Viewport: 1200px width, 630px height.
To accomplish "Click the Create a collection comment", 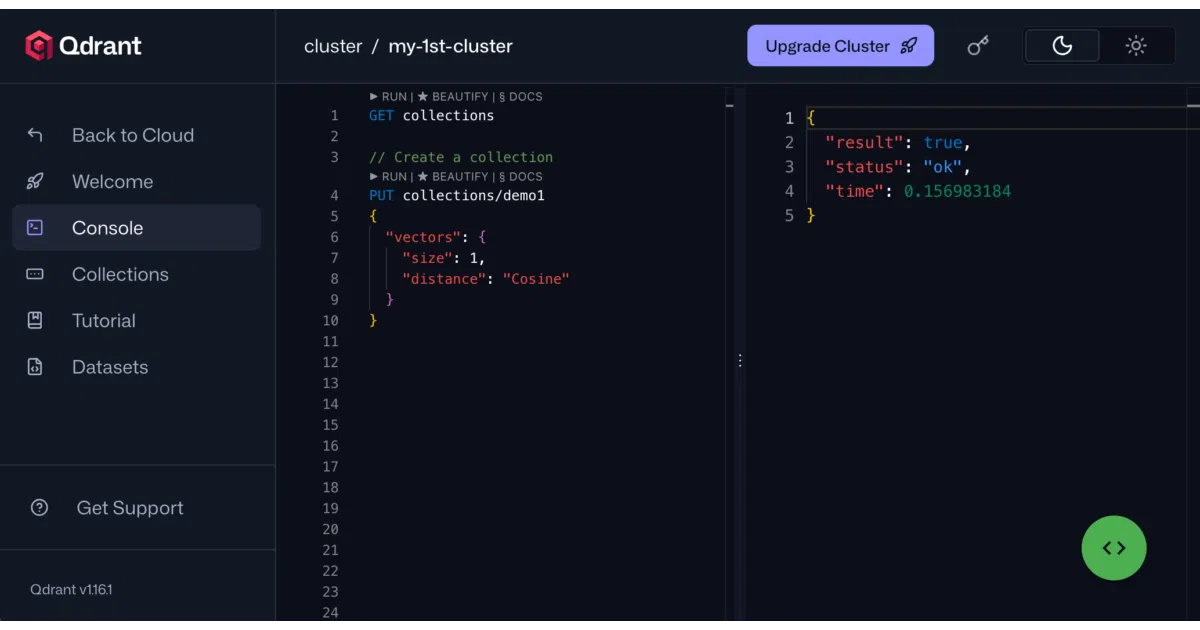I will (x=461, y=157).
